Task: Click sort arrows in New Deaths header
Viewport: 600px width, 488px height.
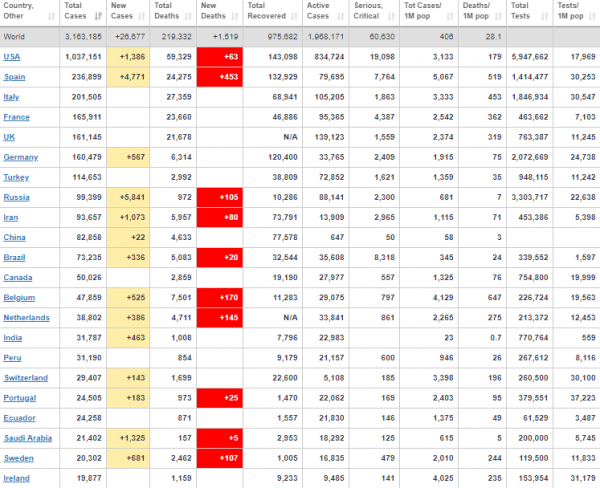Action: tap(235, 16)
